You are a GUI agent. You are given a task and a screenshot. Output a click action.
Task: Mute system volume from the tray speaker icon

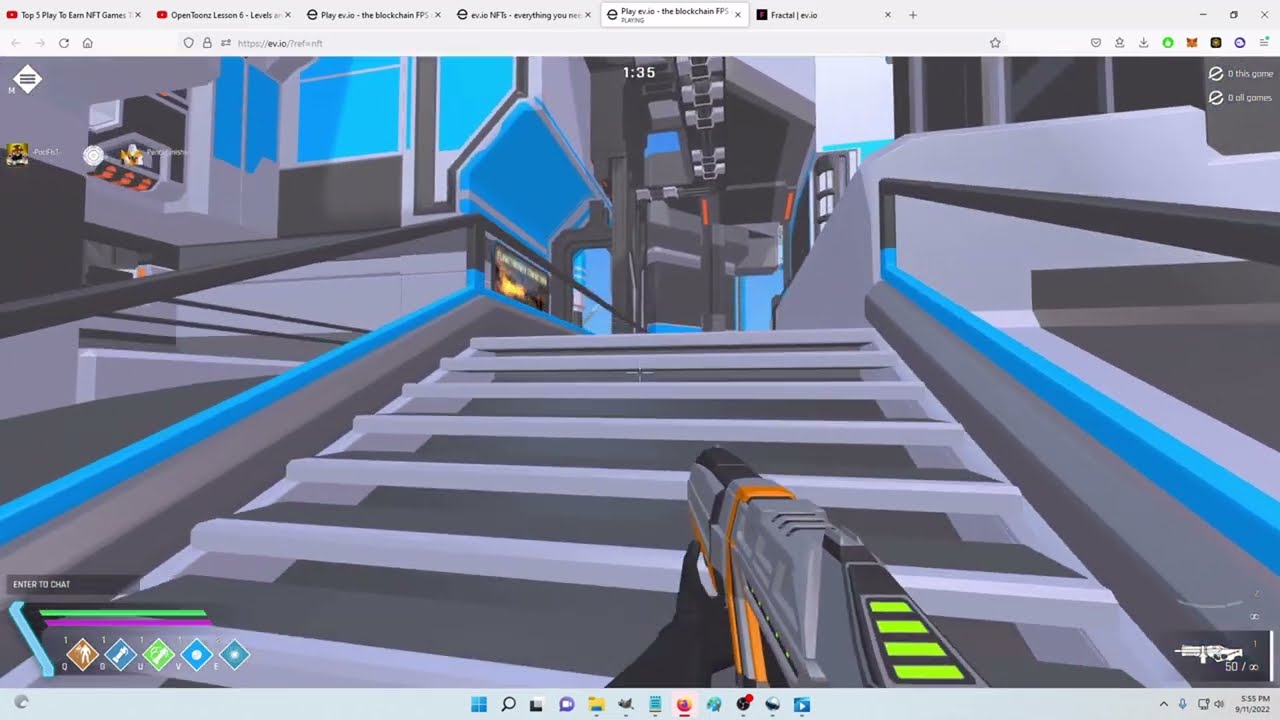(x=1220, y=705)
